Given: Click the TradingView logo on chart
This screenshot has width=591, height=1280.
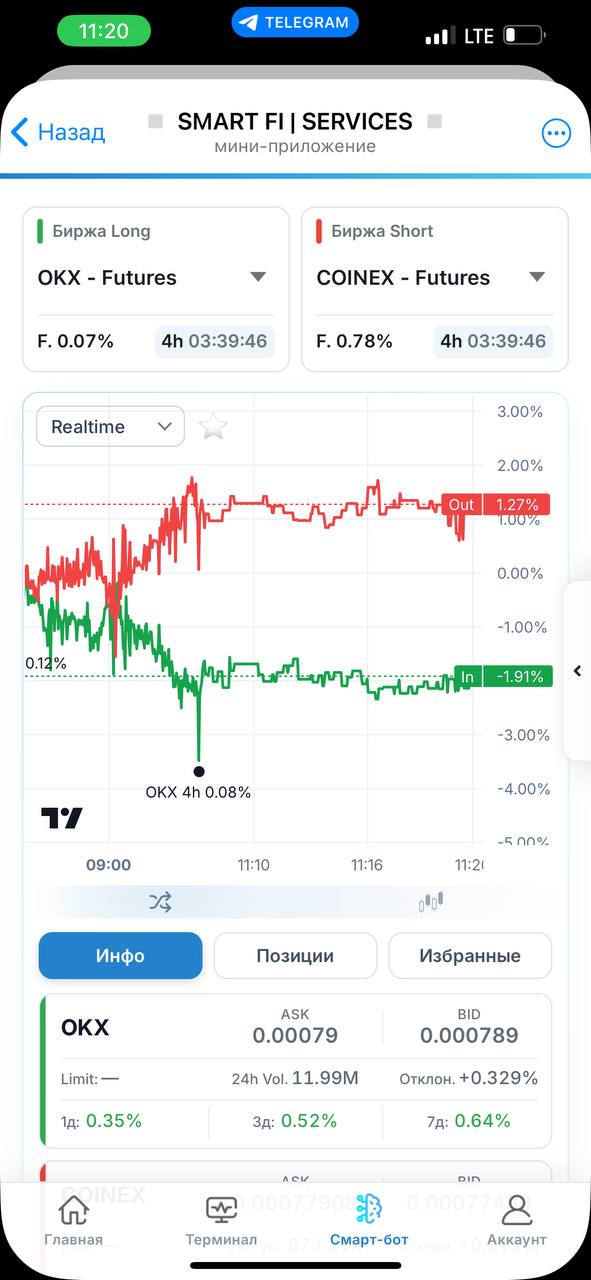Looking at the screenshot, I should tap(62, 817).
